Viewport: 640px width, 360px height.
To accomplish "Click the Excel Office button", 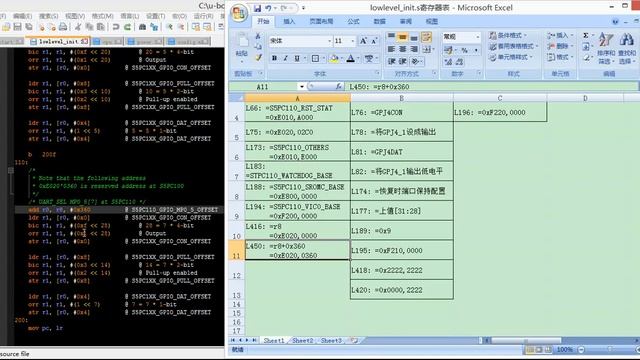I will (x=239, y=13).
